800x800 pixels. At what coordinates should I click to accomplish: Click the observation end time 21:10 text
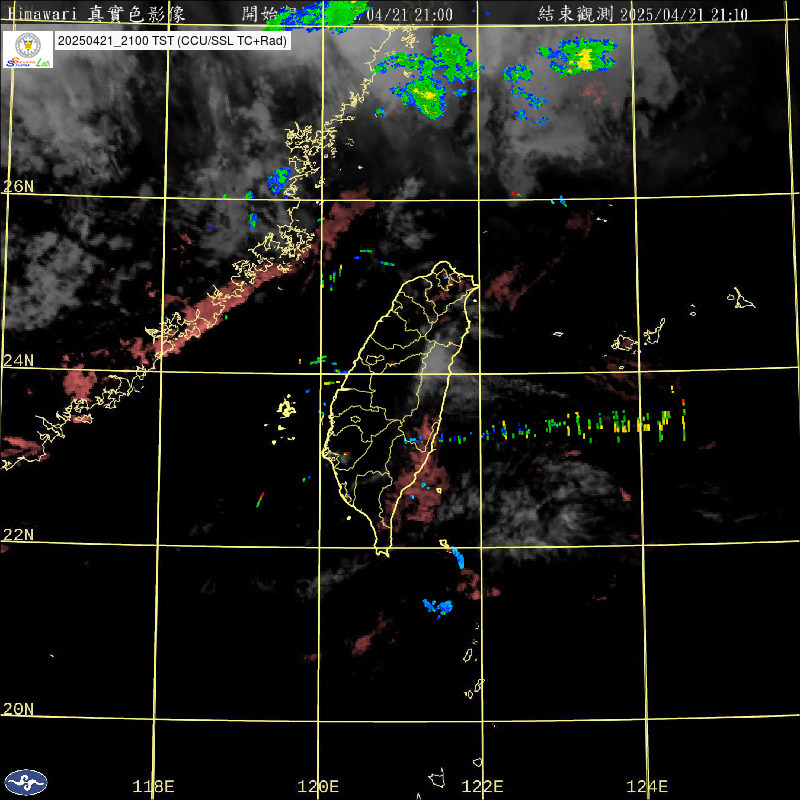coord(643,14)
